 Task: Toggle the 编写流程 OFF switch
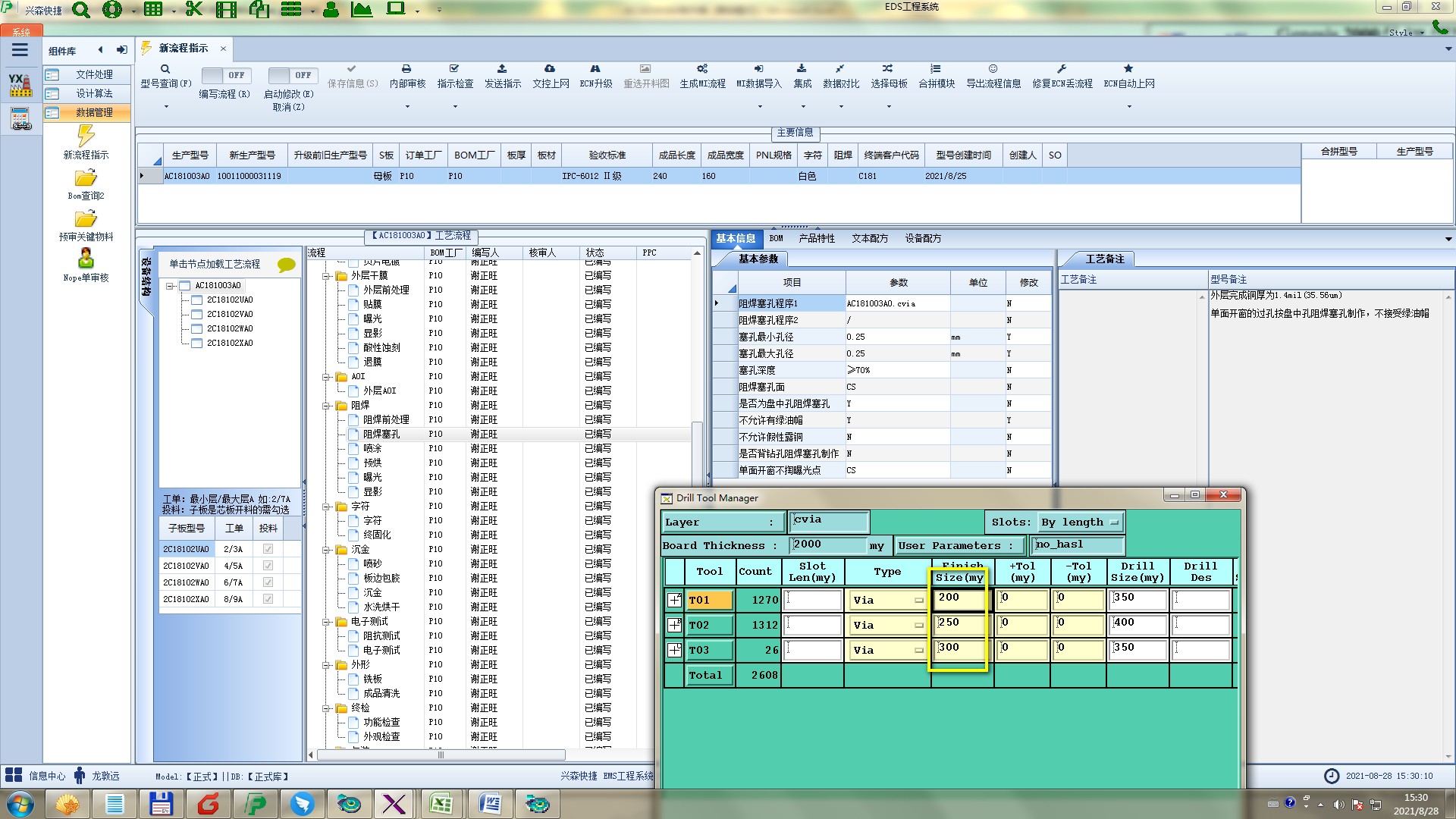(226, 75)
